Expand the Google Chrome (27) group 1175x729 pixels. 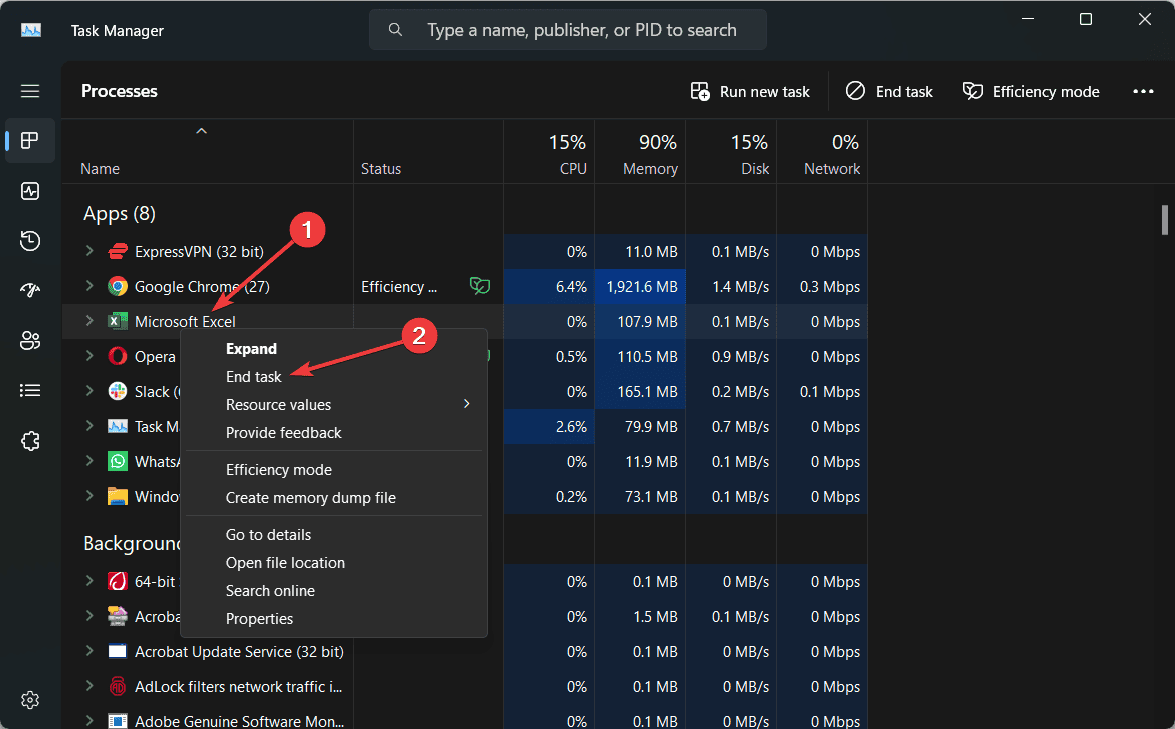(89, 285)
